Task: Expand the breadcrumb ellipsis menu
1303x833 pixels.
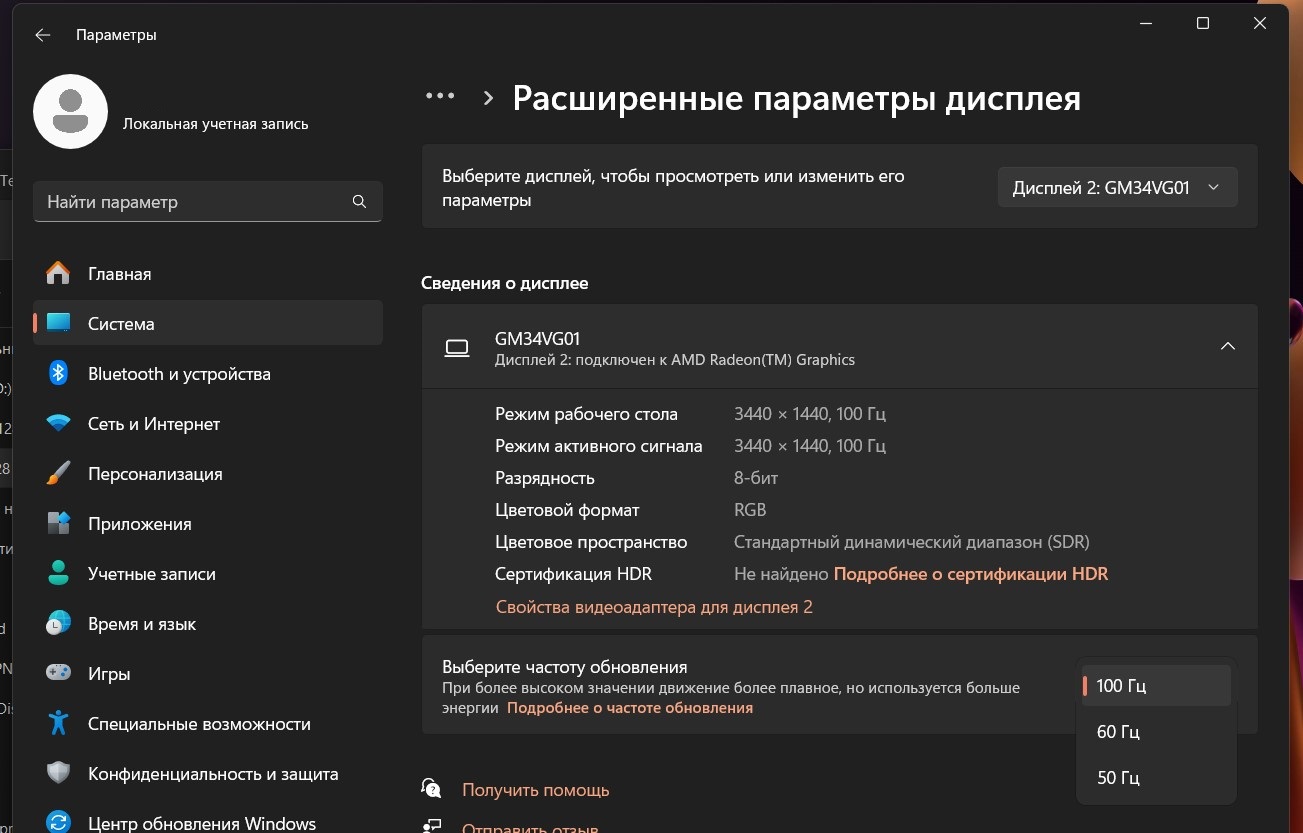Action: 440,97
